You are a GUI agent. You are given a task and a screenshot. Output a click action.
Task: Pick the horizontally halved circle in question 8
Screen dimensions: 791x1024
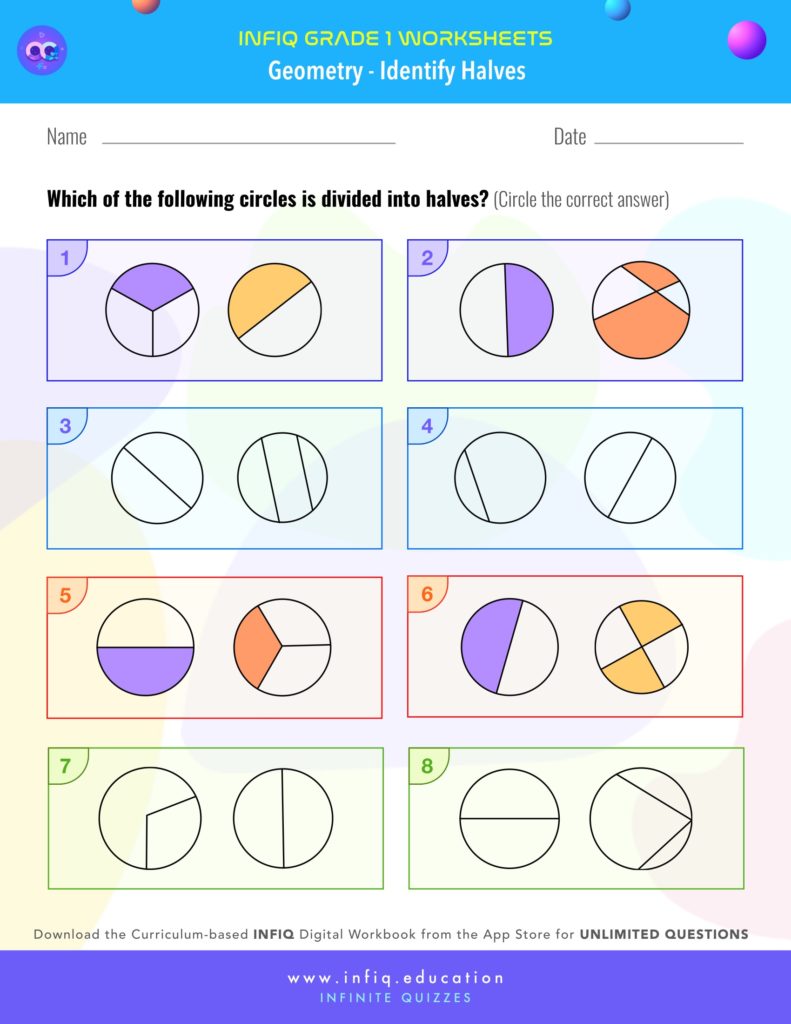point(509,818)
